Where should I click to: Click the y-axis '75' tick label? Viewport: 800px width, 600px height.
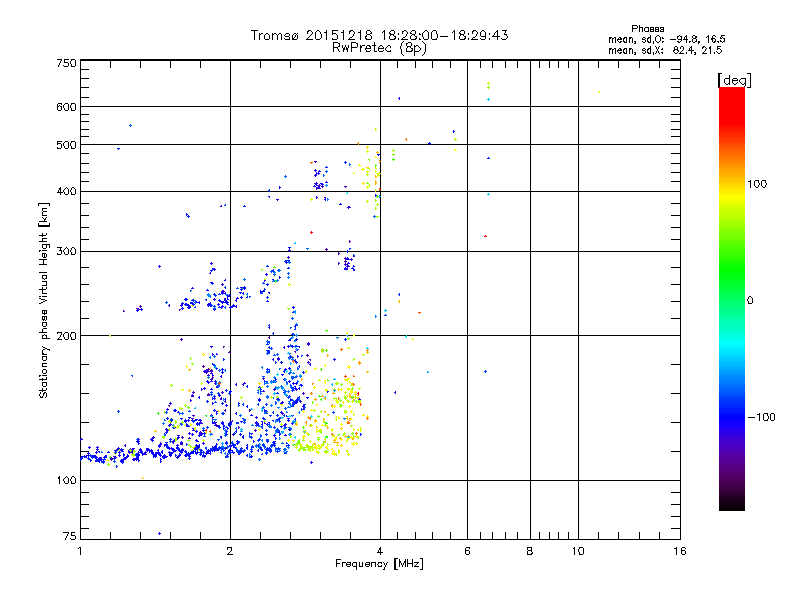(x=70, y=536)
